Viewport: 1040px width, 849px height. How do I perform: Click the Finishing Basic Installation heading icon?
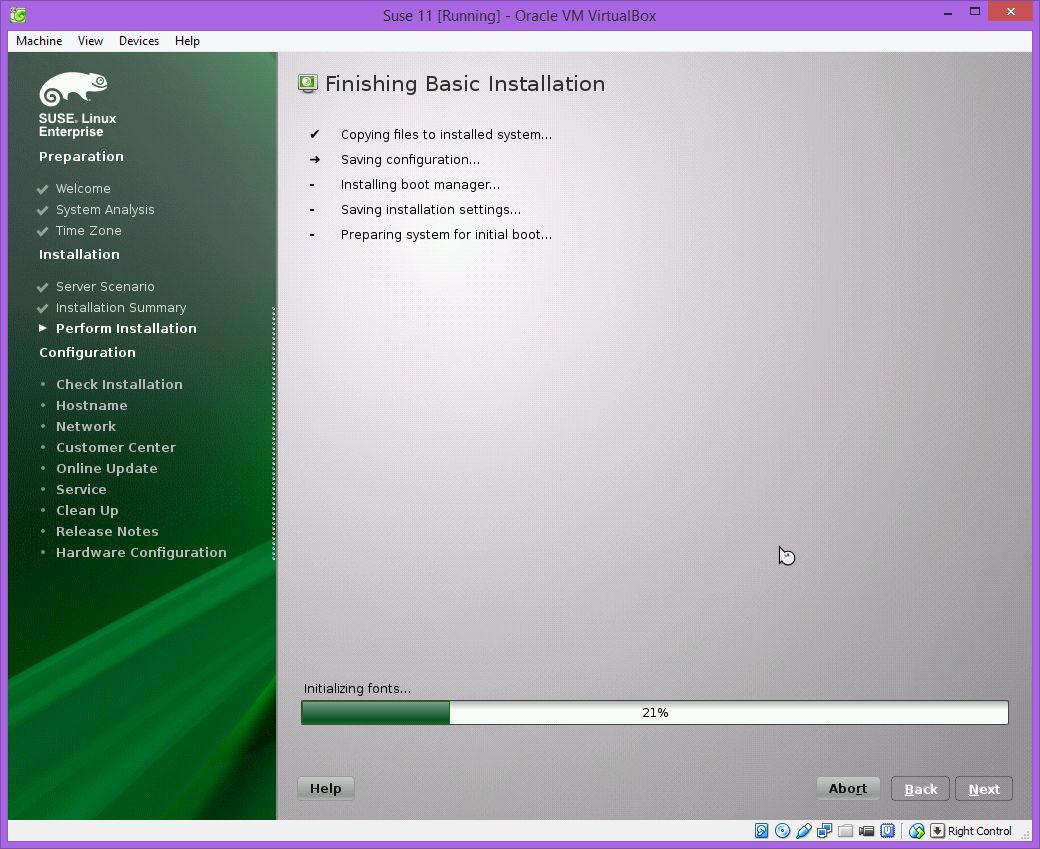(307, 84)
